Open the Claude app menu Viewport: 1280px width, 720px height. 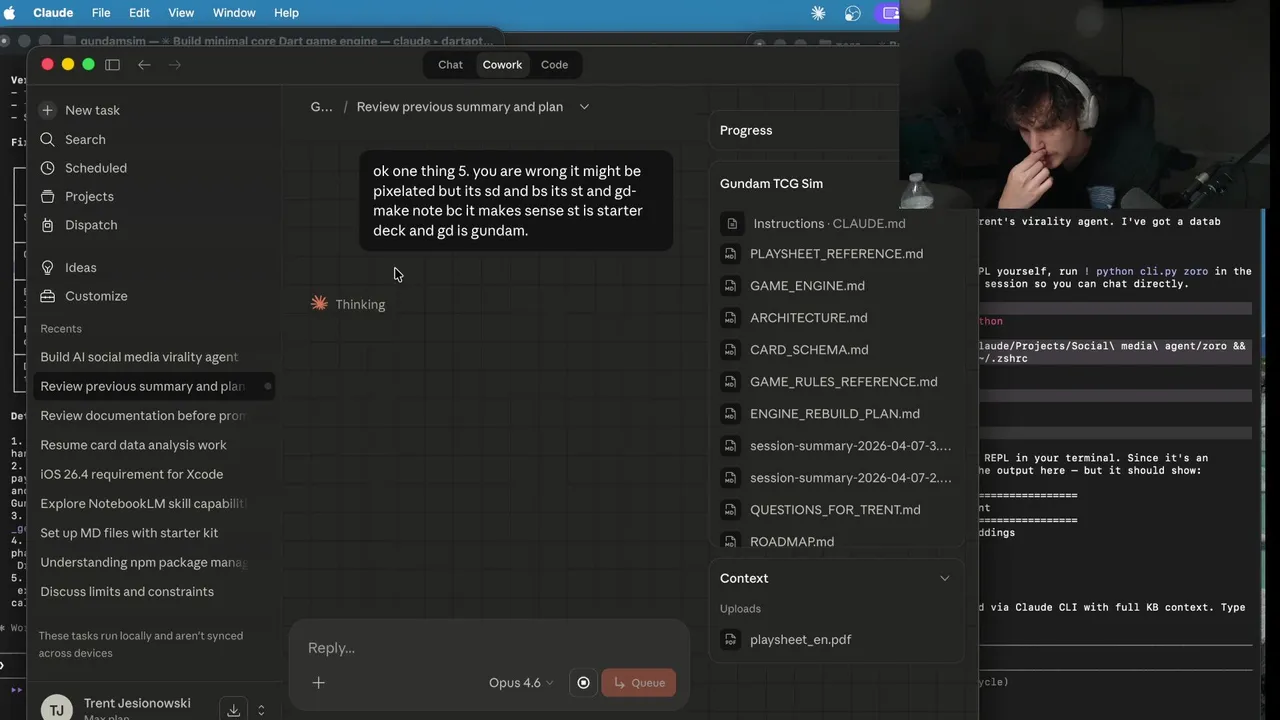[54, 13]
